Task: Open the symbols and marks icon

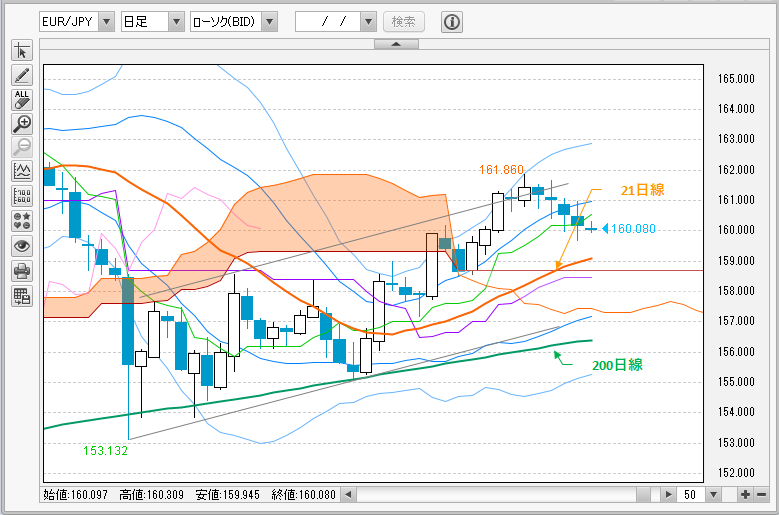Action: tap(22, 221)
